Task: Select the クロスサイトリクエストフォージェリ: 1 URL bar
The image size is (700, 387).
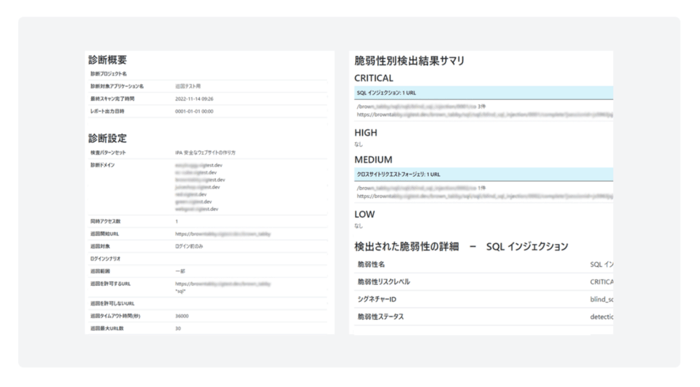Action: pos(483,175)
